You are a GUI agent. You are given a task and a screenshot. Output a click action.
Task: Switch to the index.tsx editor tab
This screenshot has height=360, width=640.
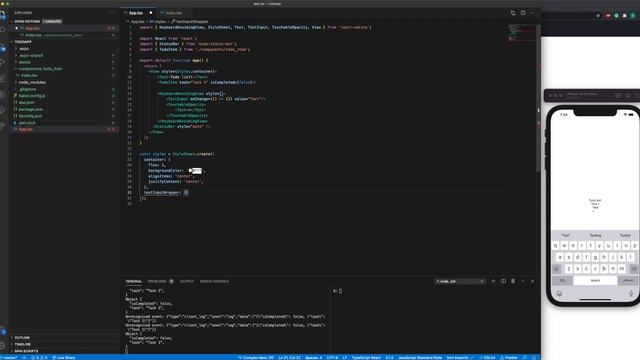[x=173, y=13]
